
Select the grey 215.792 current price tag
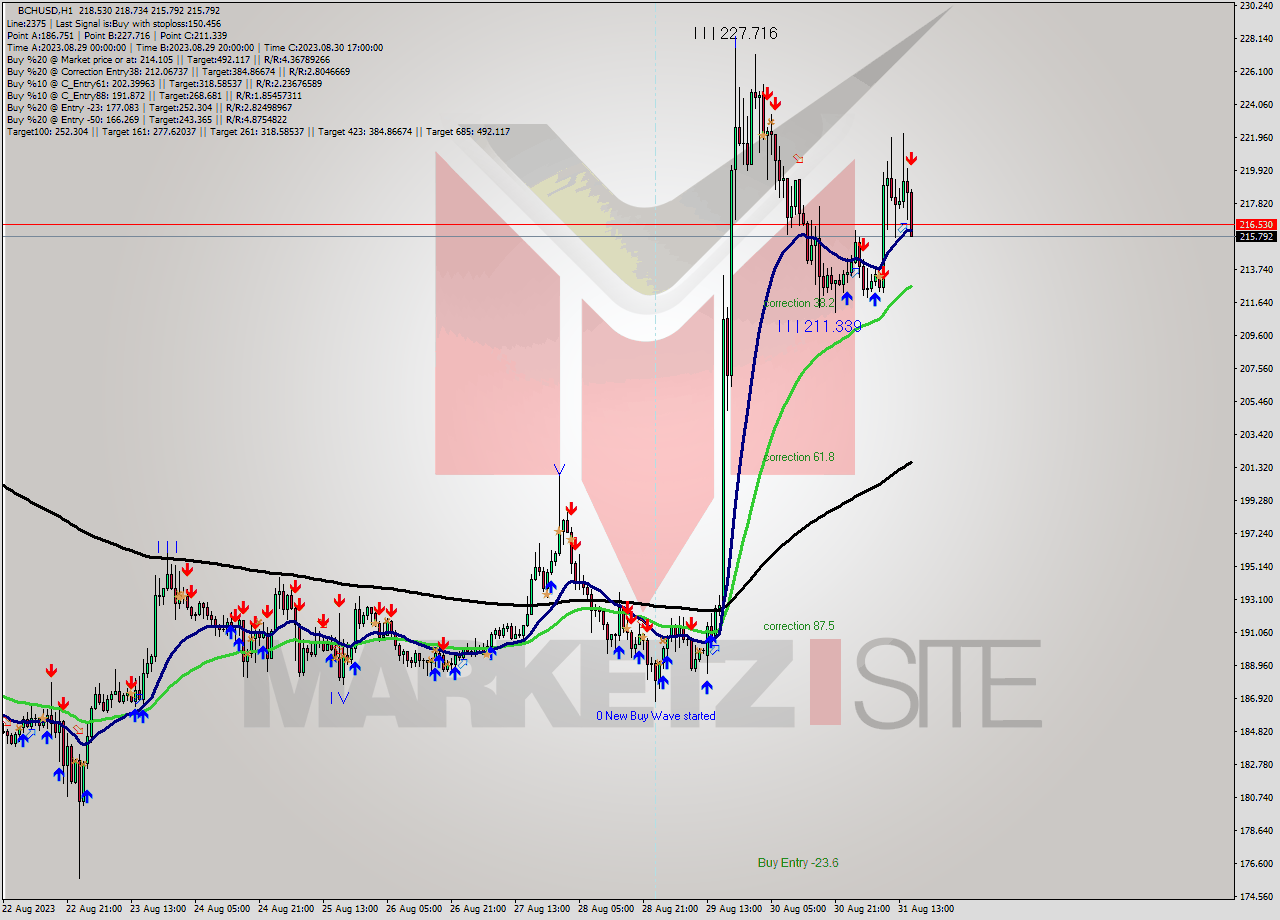pos(1256,237)
